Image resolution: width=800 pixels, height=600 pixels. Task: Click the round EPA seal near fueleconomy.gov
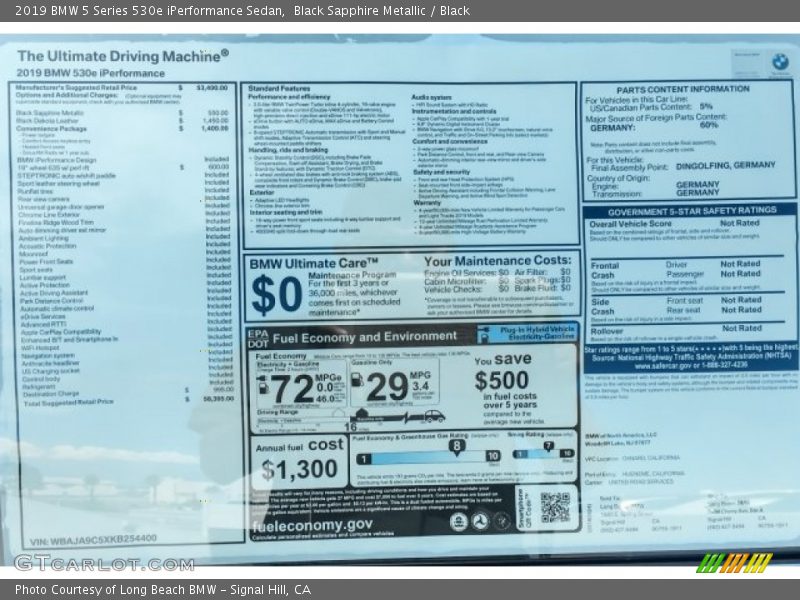459,521
